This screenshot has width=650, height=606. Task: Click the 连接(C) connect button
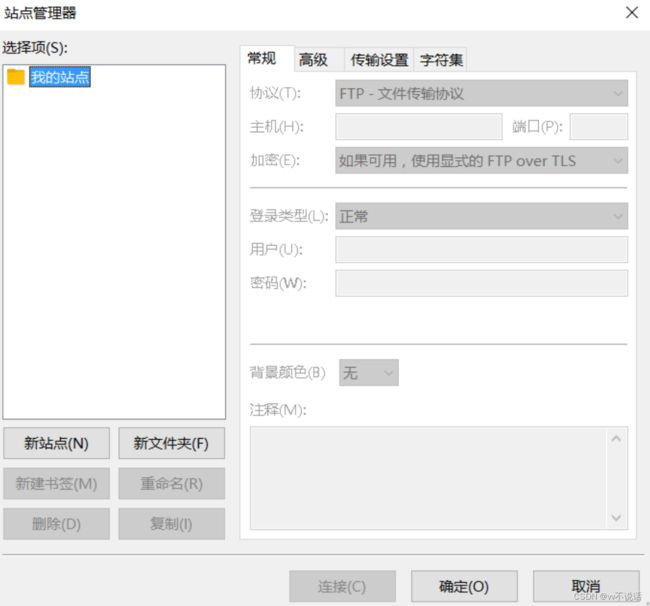pyautogui.click(x=342, y=586)
